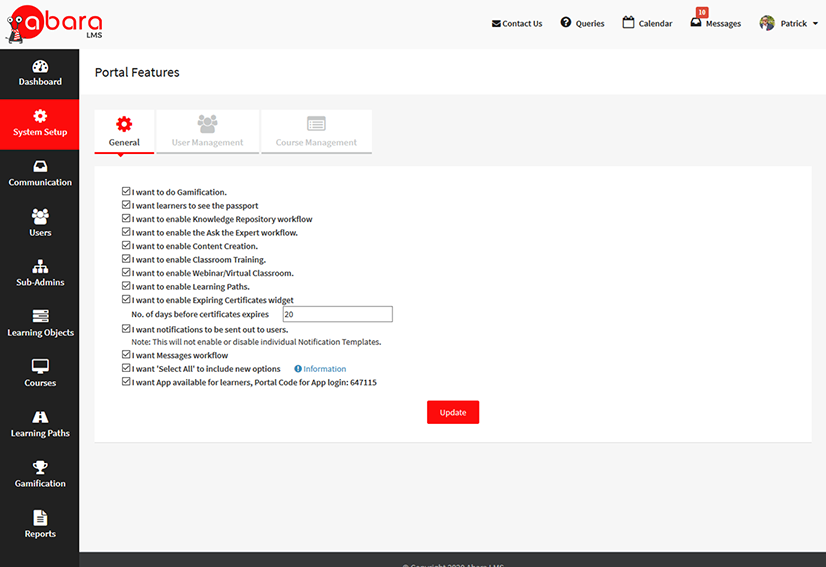
Task: Open the Gamification trophy icon
Action: (x=40, y=467)
